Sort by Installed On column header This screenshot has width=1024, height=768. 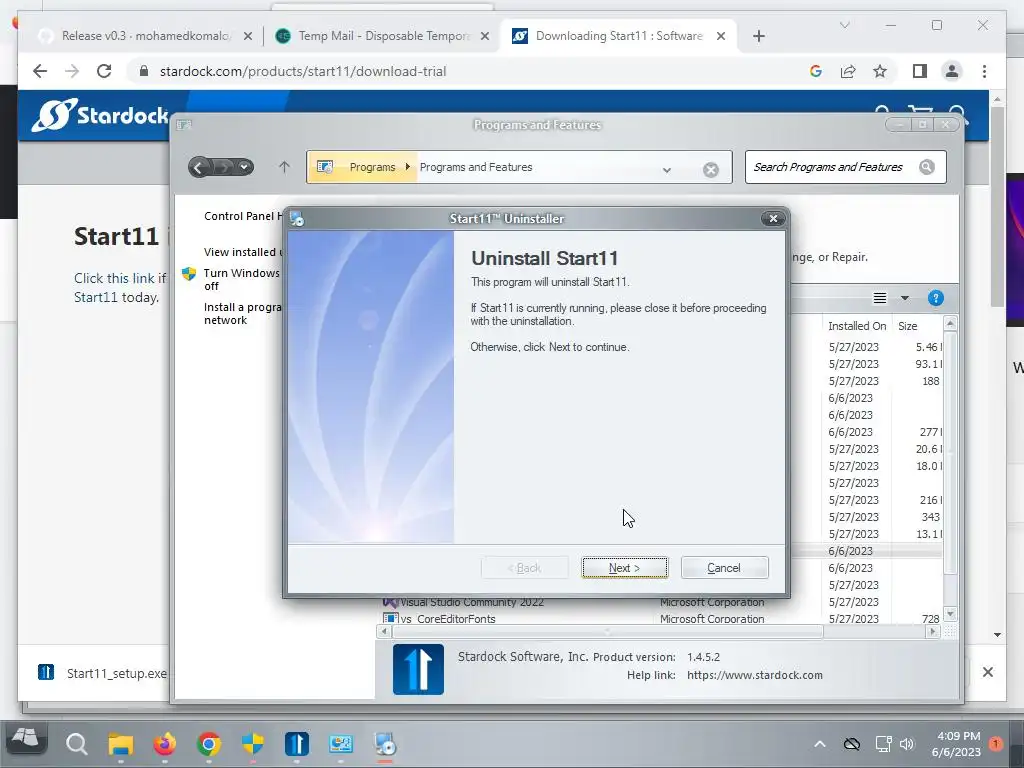point(857,326)
